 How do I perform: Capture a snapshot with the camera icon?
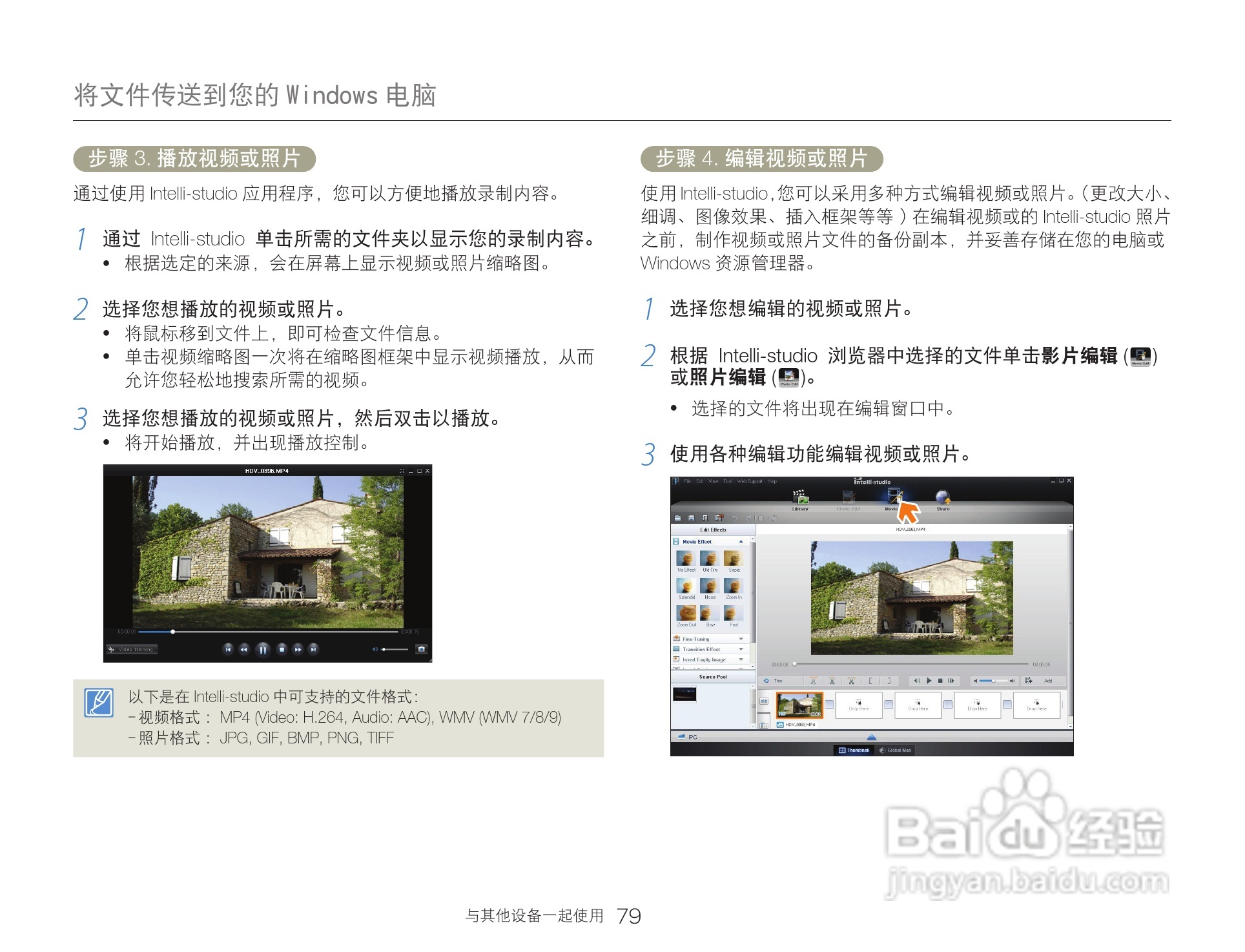pos(422,649)
